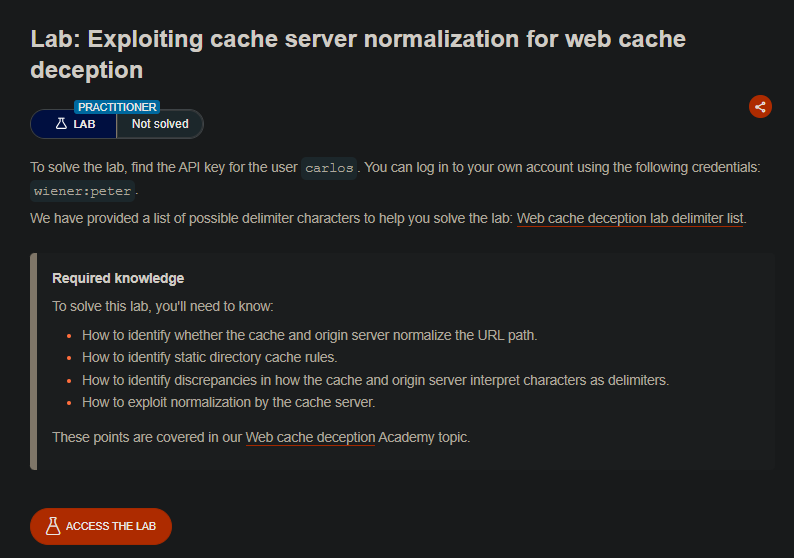
Task: Click the lab title heading
Action: 358,54
